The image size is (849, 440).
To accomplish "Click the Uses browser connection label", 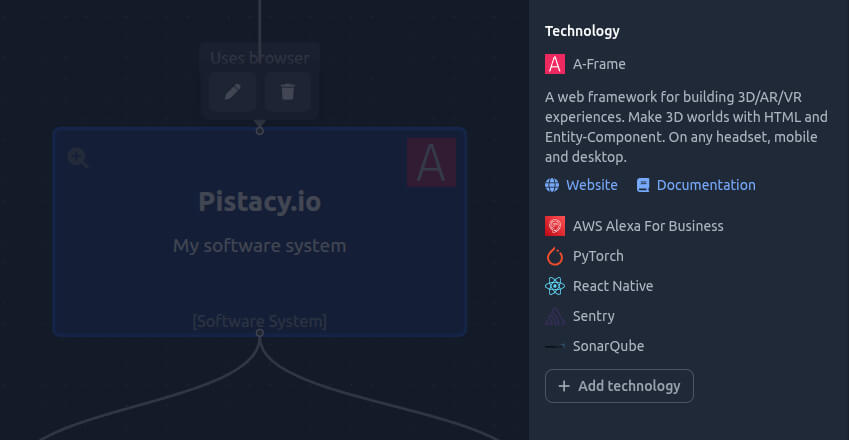I will coord(259,58).
